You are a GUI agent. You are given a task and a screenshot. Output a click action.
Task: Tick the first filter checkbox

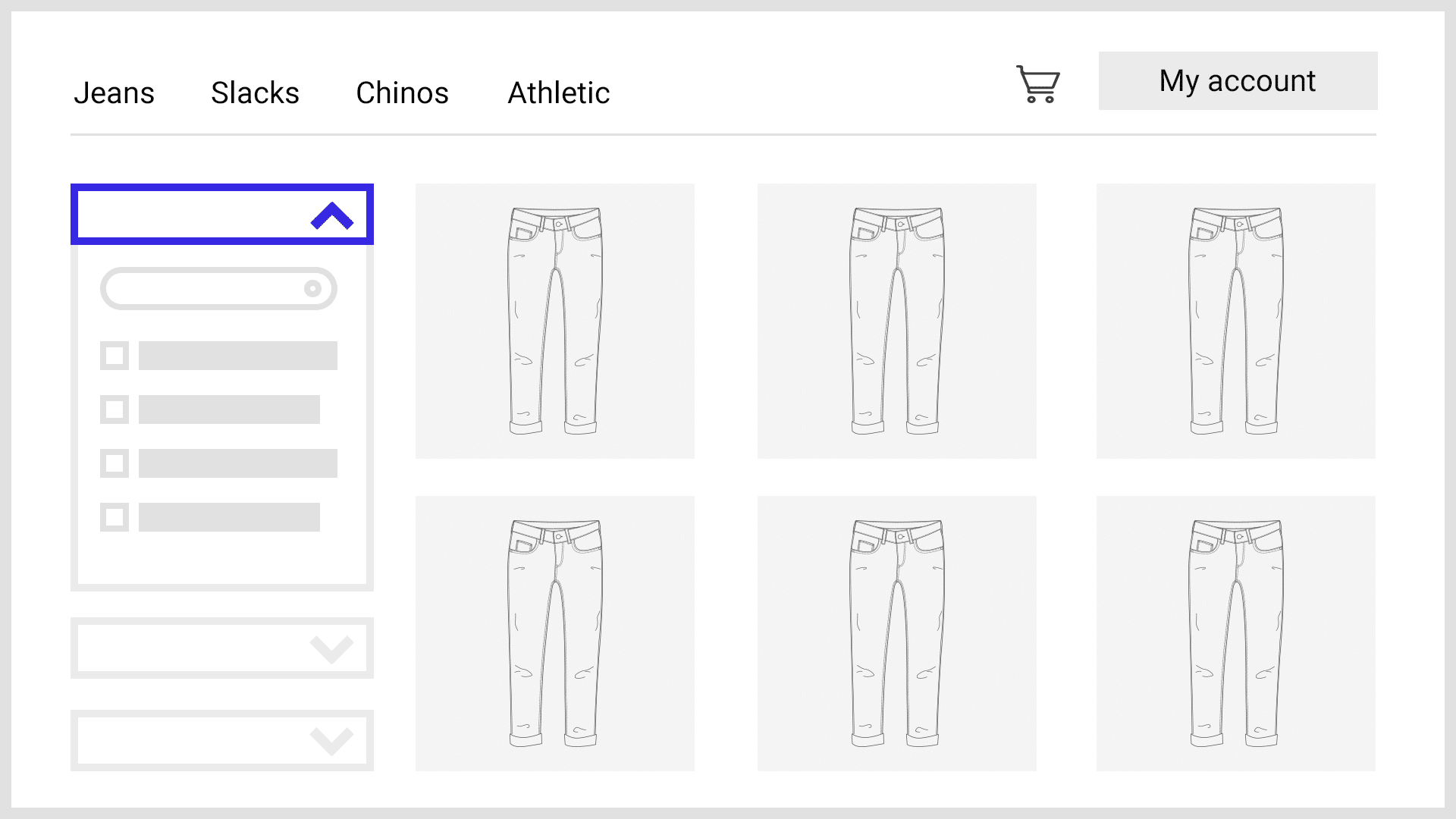pyautogui.click(x=115, y=356)
